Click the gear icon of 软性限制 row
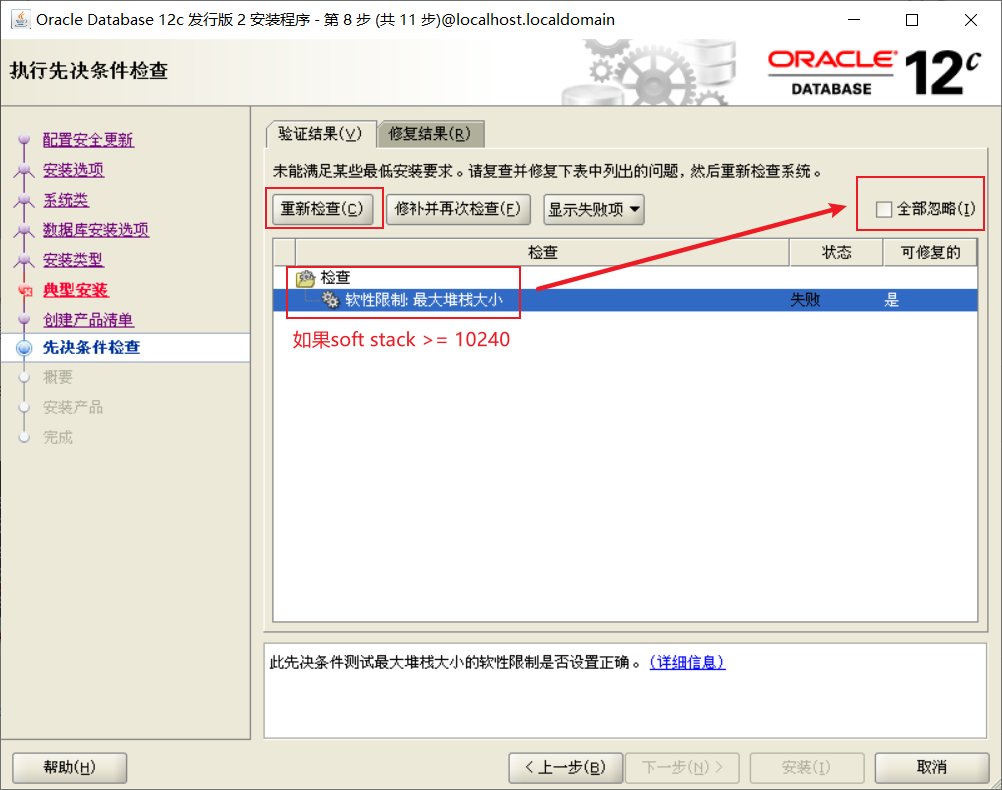This screenshot has height=790, width=1002. click(x=330, y=299)
